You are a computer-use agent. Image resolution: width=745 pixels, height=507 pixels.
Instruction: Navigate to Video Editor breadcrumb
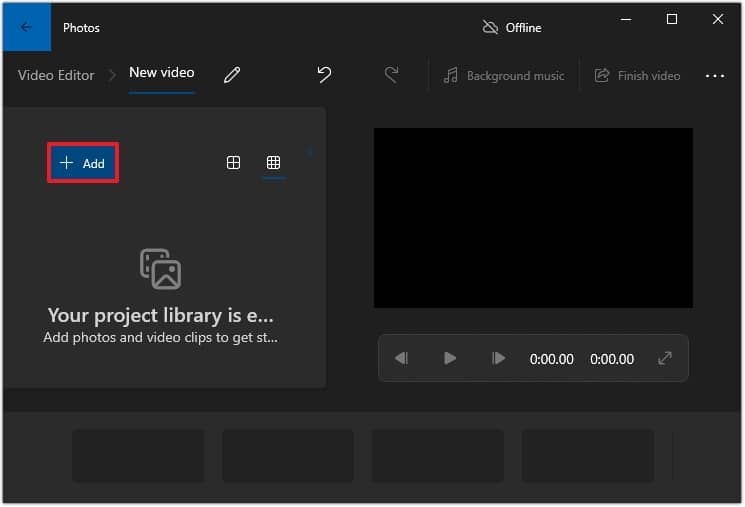click(56, 75)
